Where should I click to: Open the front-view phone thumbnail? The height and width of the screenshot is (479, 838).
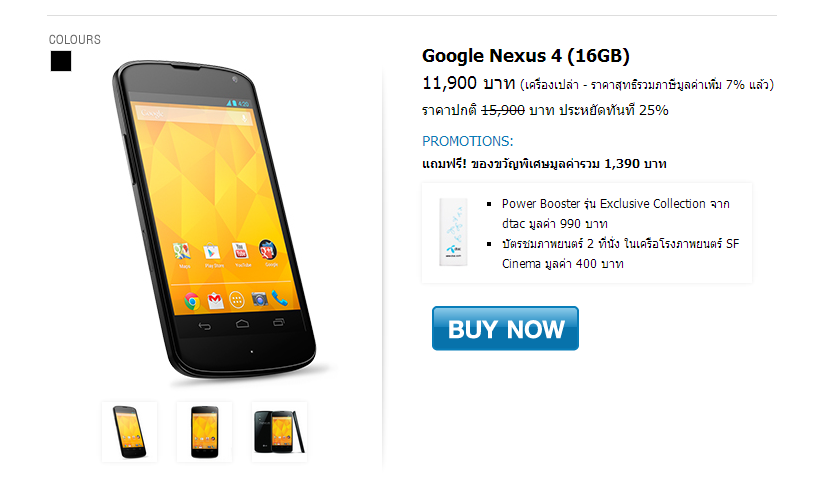click(204, 432)
